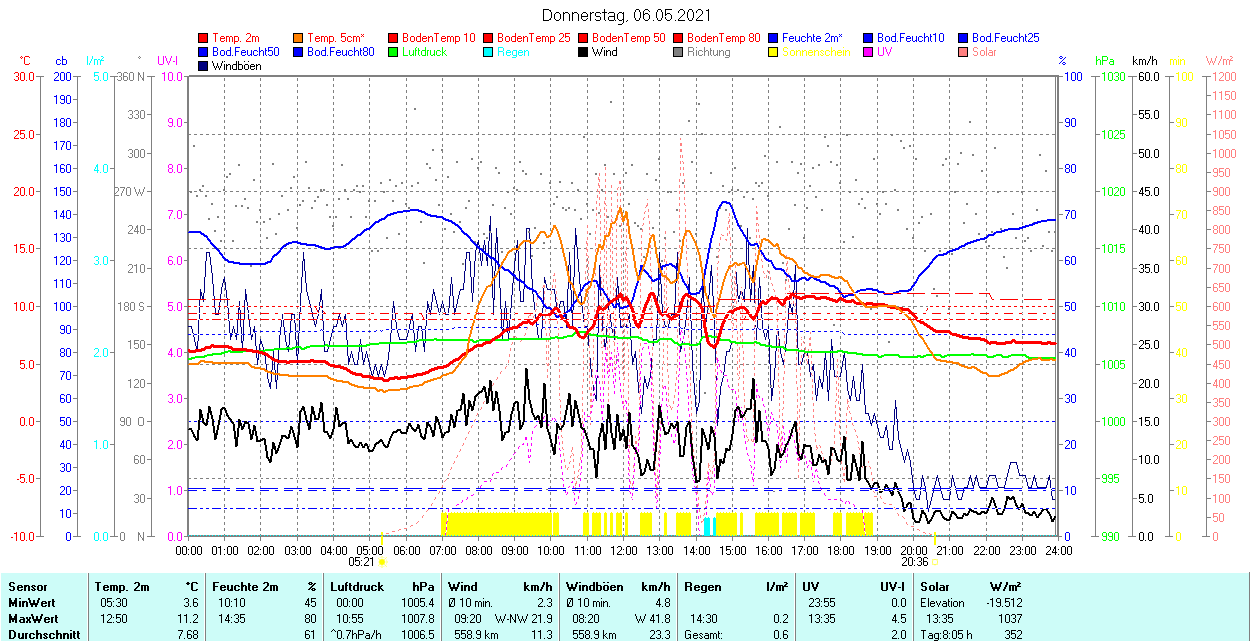Click the Bod.Feucht80 legend label
Image resolution: width=1250 pixels, height=641 pixels.
pyautogui.click(x=340, y=52)
